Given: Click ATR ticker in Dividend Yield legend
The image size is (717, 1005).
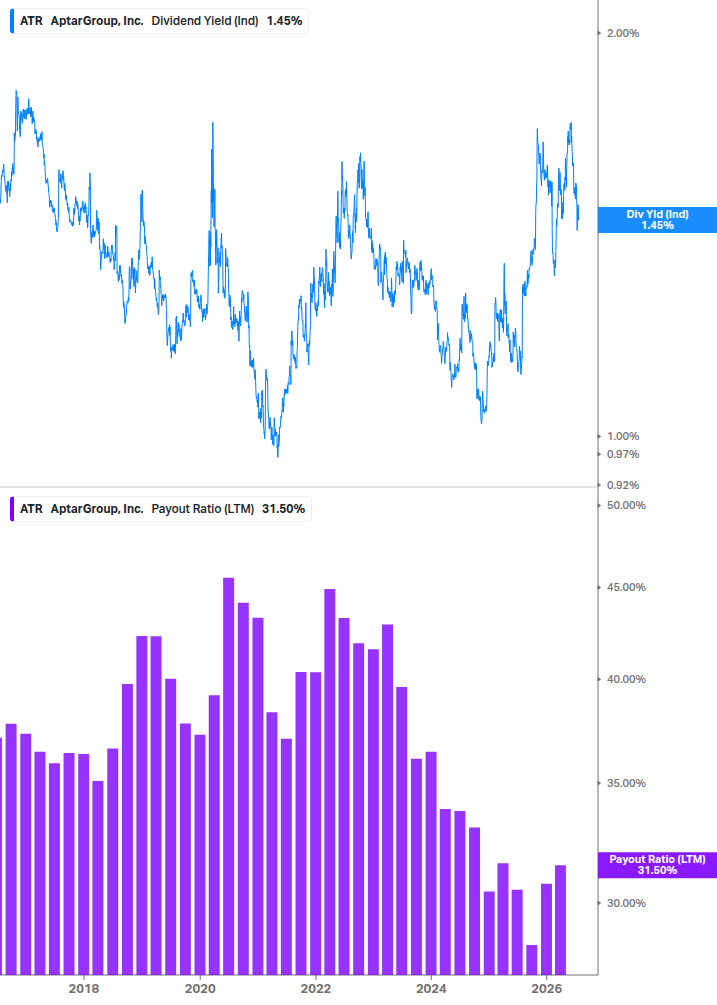Looking at the screenshot, I should [x=31, y=21].
